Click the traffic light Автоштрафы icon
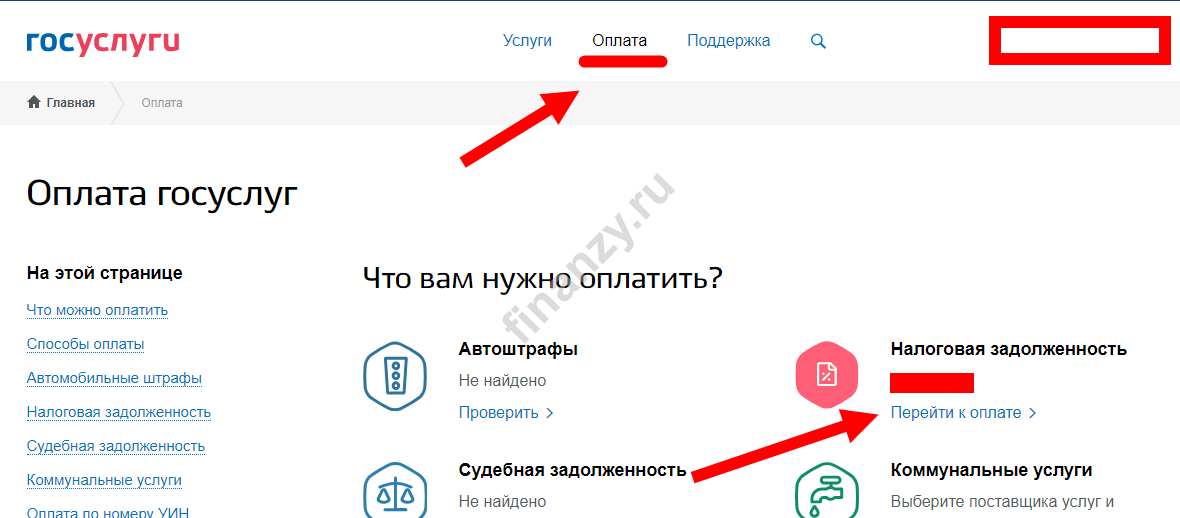 [x=396, y=376]
